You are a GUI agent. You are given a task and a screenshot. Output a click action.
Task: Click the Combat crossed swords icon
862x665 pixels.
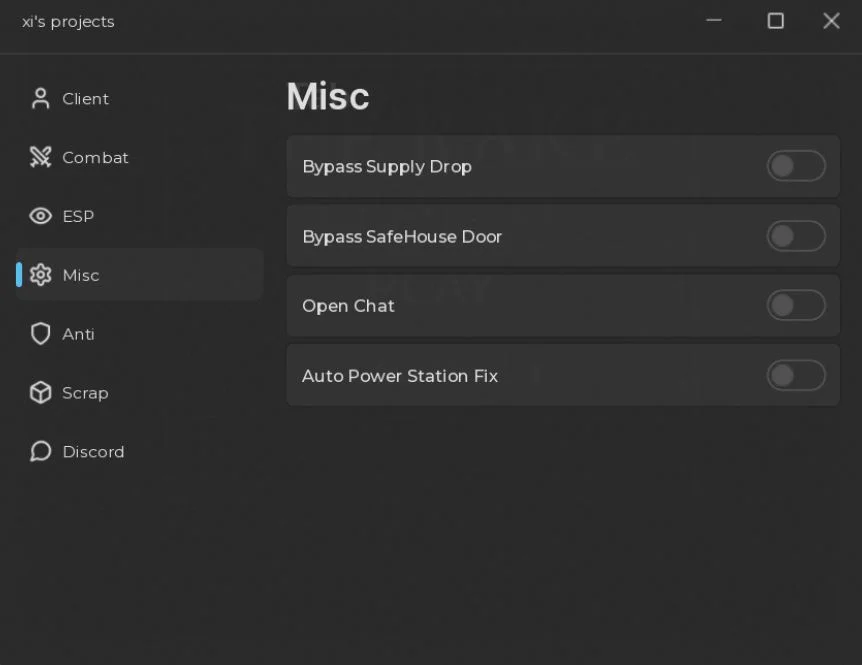(x=40, y=157)
